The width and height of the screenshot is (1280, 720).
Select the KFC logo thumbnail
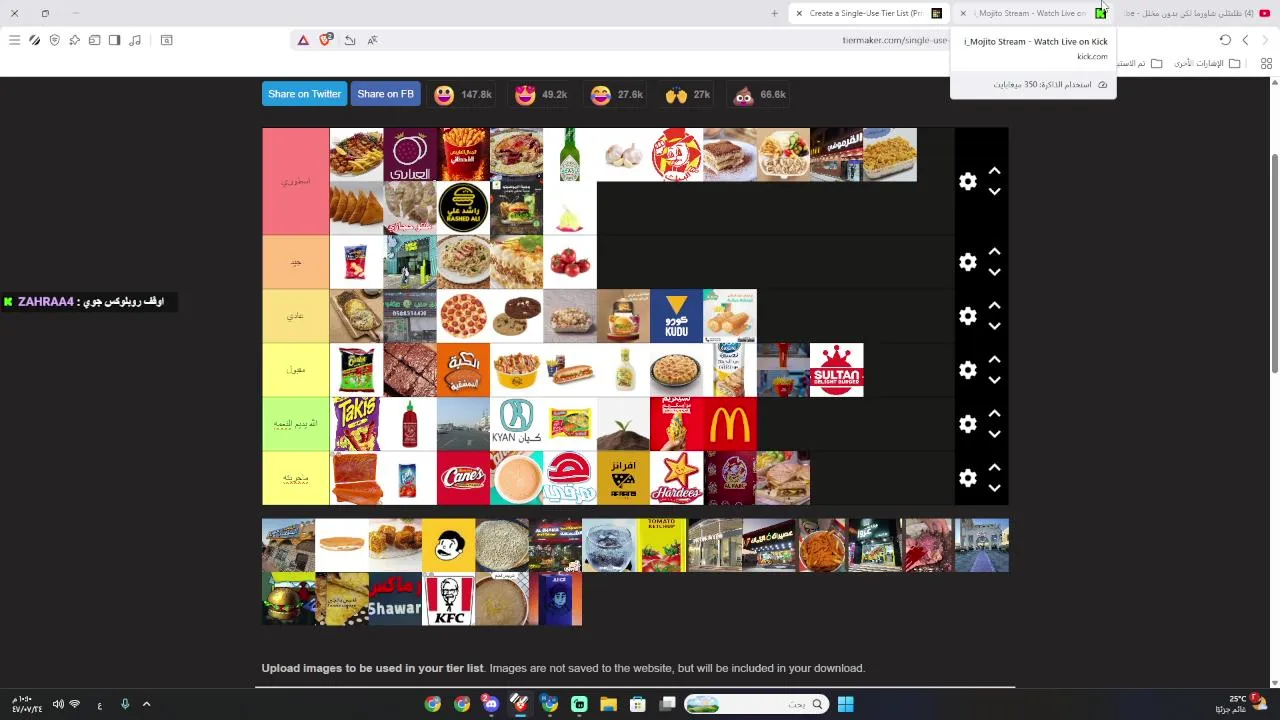(x=448, y=599)
